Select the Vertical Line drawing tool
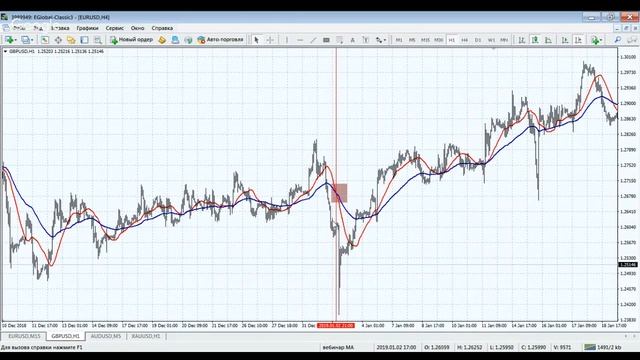 point(287,40)
